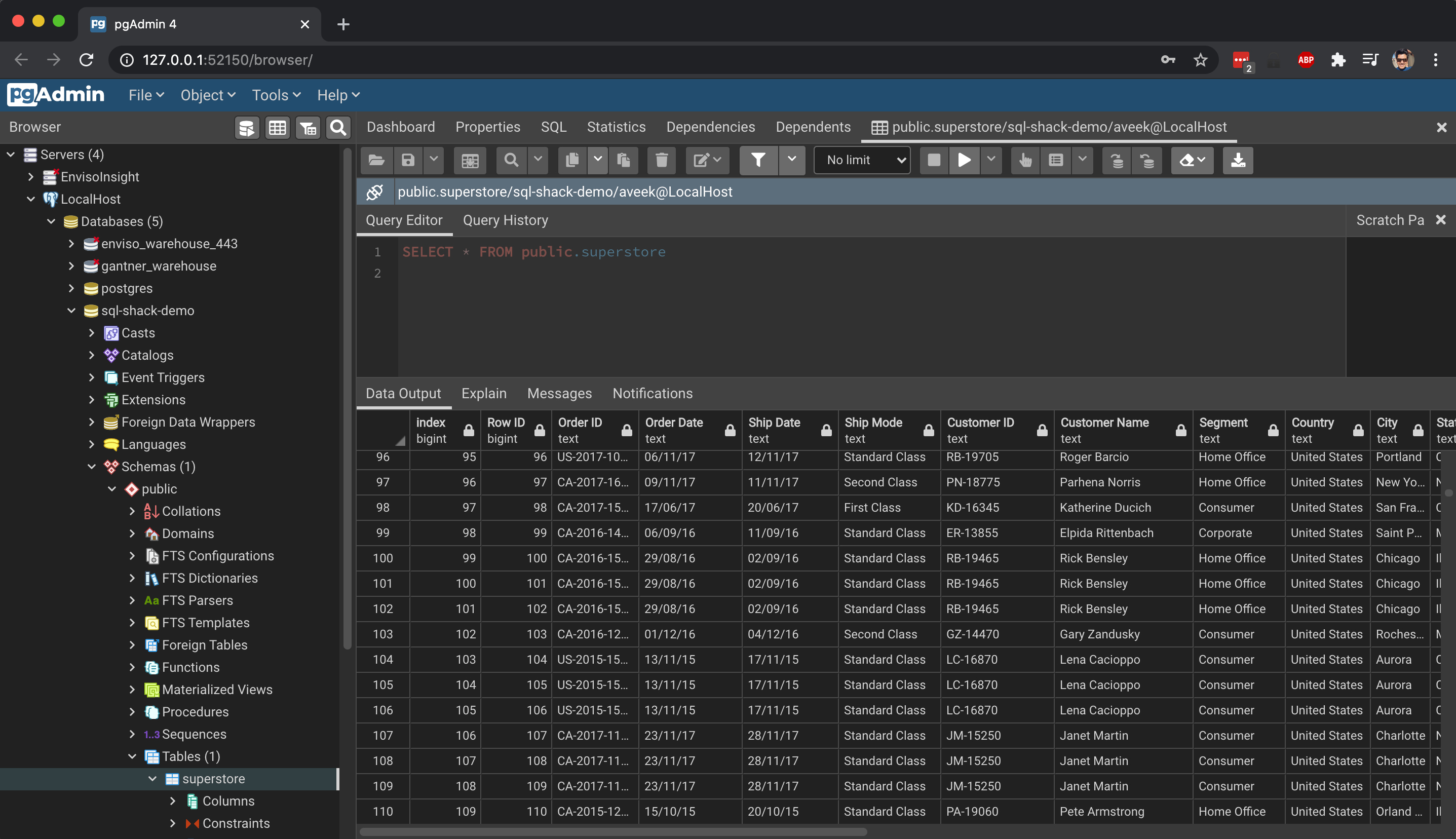Switch to the Query History tab
The width and height of the screenshot is (1456, 839).
coord(505,220)
